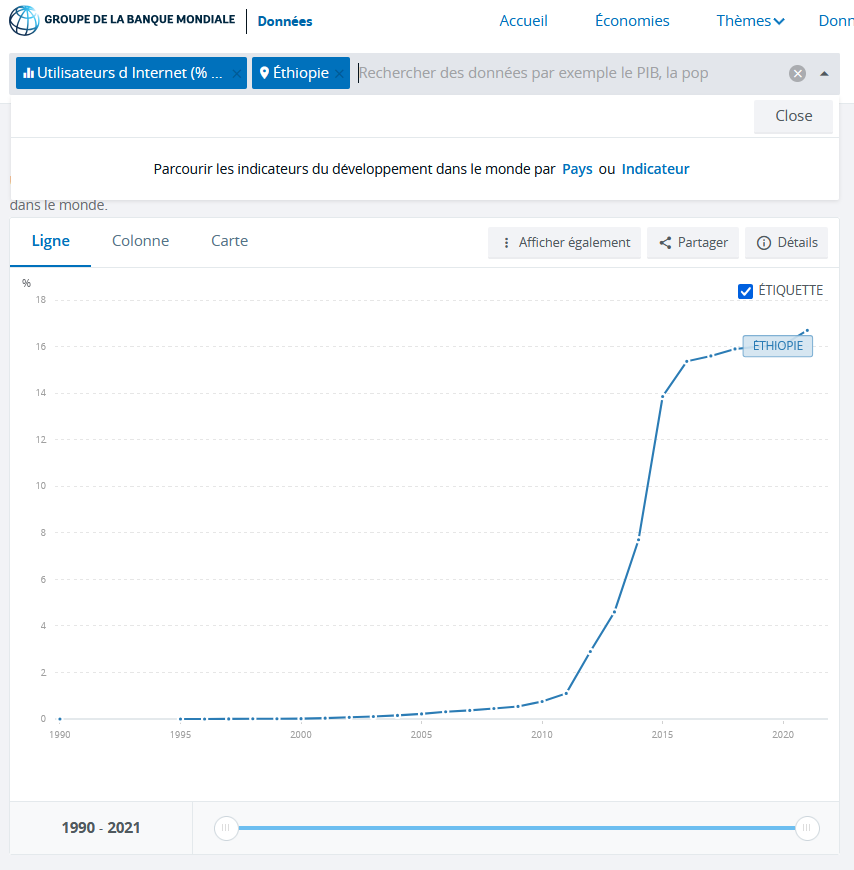The height and width of the screenshot is (870, 854).
Task: Open the Détails info button
Action: click(x=786, y=242)
